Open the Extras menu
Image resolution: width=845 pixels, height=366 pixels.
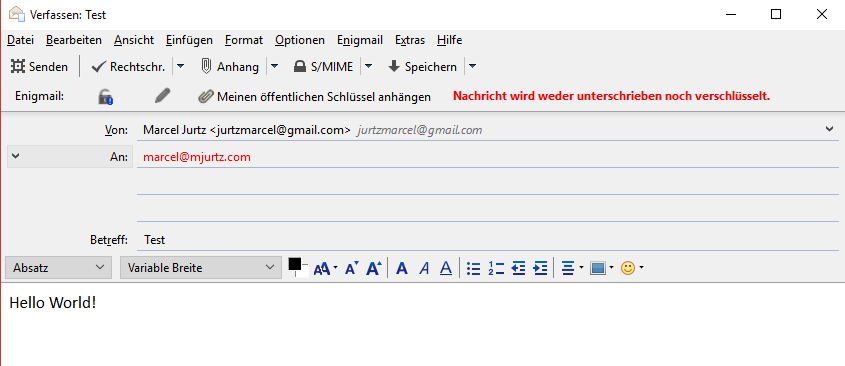410,40
